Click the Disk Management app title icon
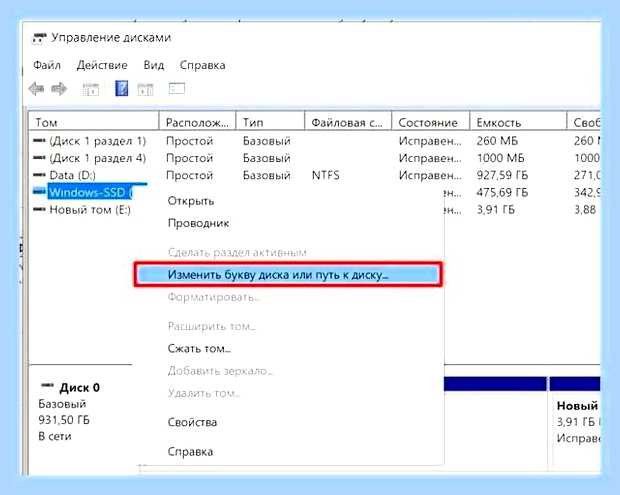The width and height of the screenshot is (620, 495). [x=40, y=38]
